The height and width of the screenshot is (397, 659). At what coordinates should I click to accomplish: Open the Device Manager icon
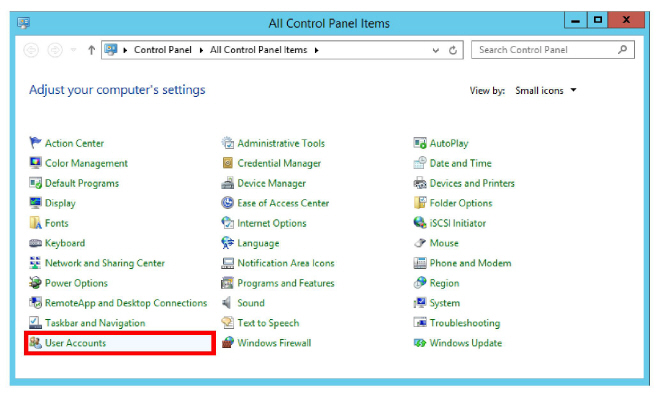[227, 183]
